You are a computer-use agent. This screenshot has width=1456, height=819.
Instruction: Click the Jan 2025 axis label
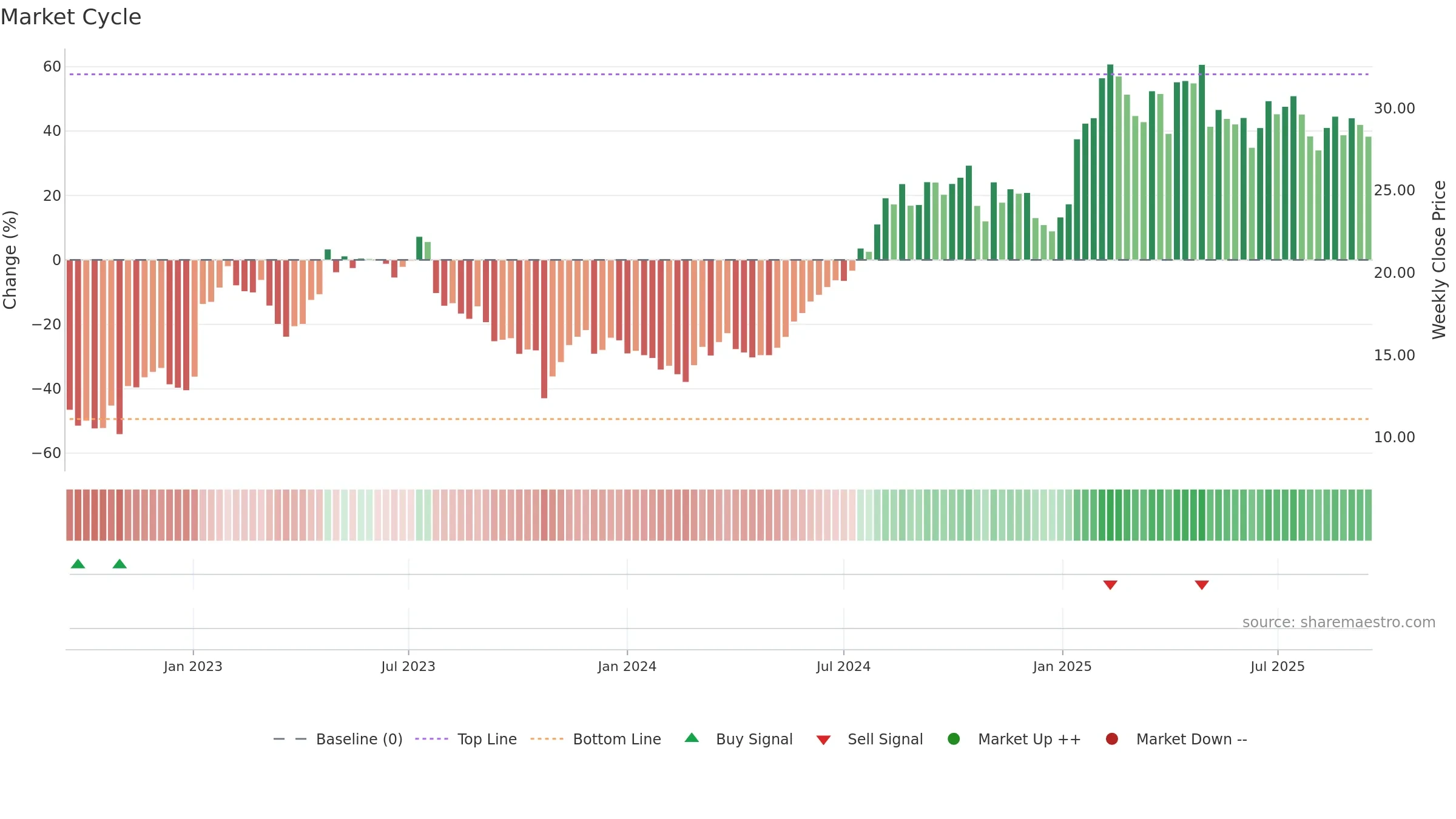point(1062,666)
